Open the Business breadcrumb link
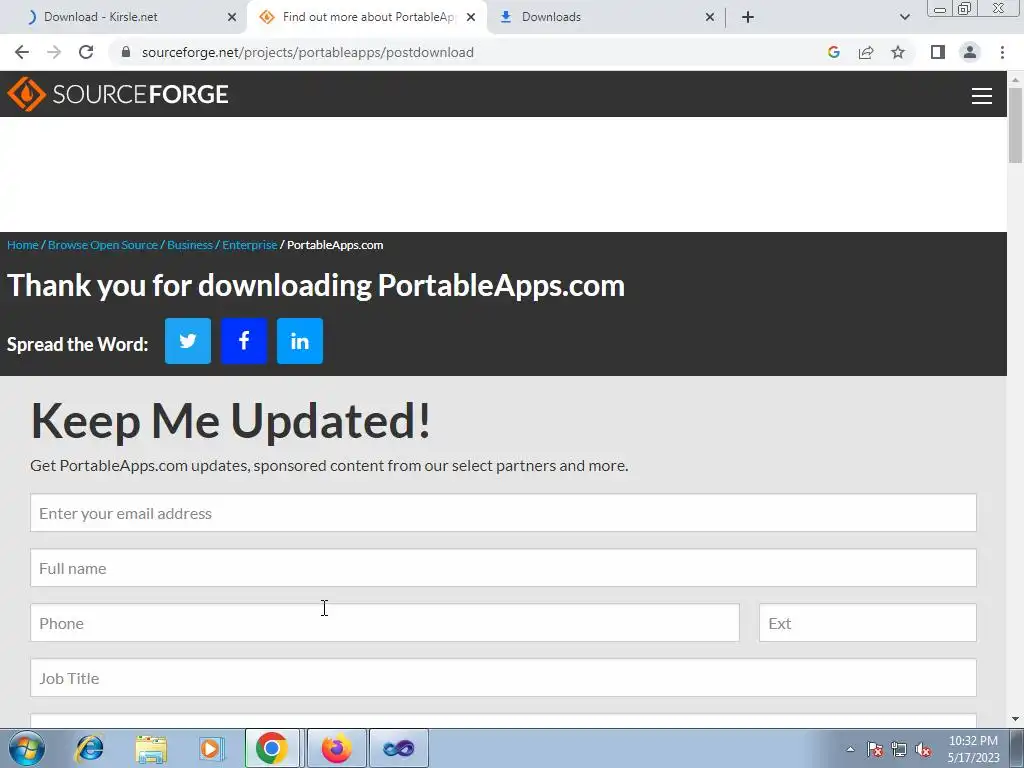 pos(190,245)
